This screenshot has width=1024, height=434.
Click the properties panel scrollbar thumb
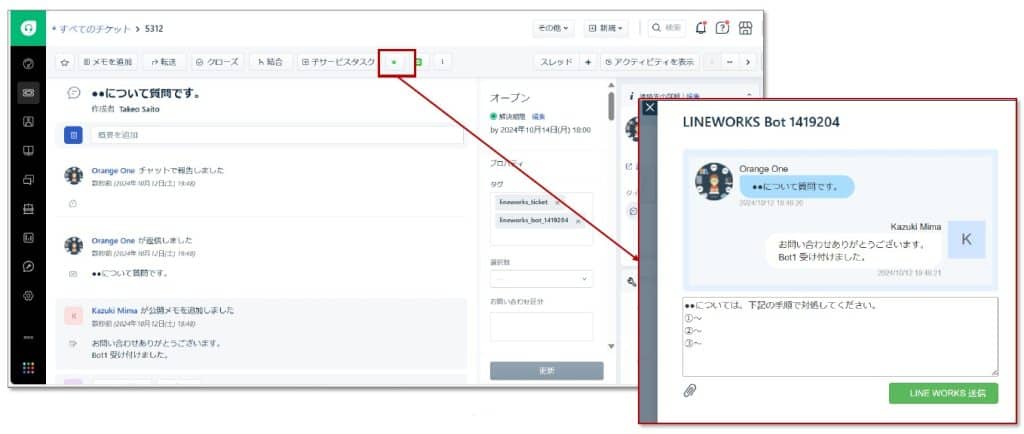click(611, 106)
